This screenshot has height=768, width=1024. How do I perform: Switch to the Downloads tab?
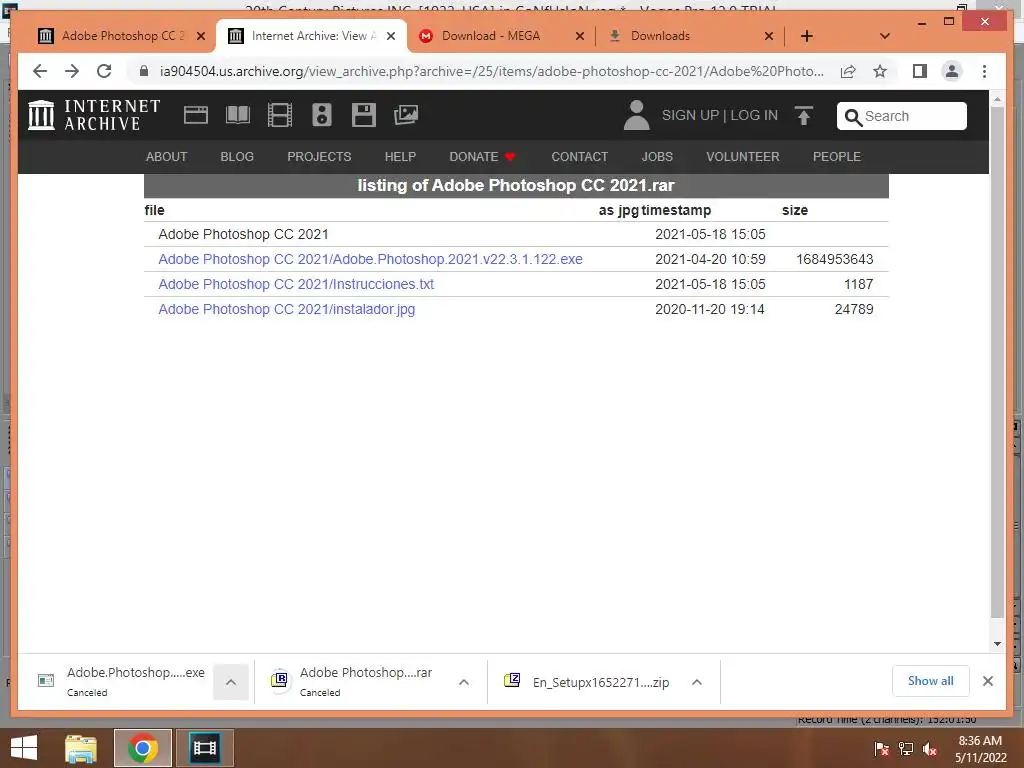point(660,36)
